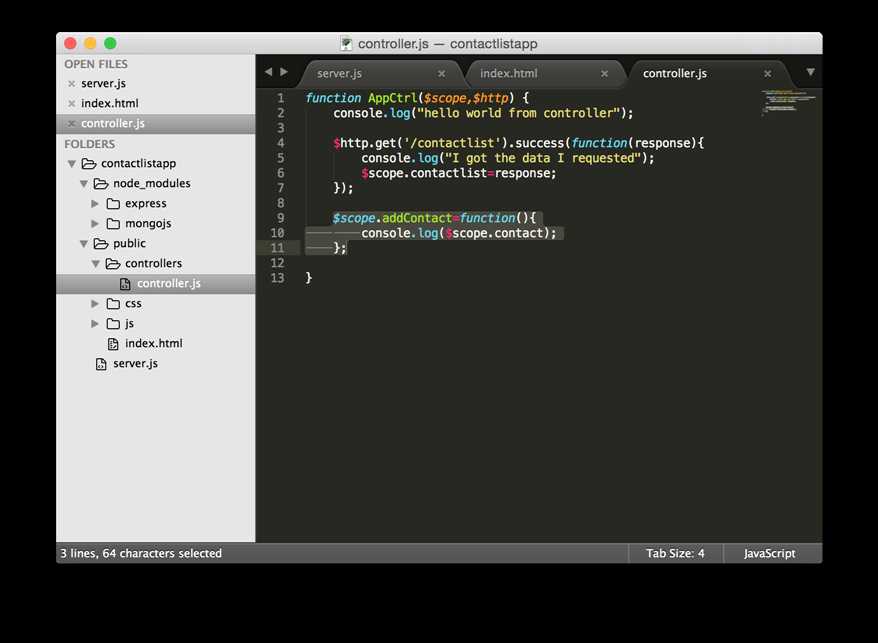The image size is (878, 643).
Task: Collapse the node_modules folder triangle
Action: point(83,184)
